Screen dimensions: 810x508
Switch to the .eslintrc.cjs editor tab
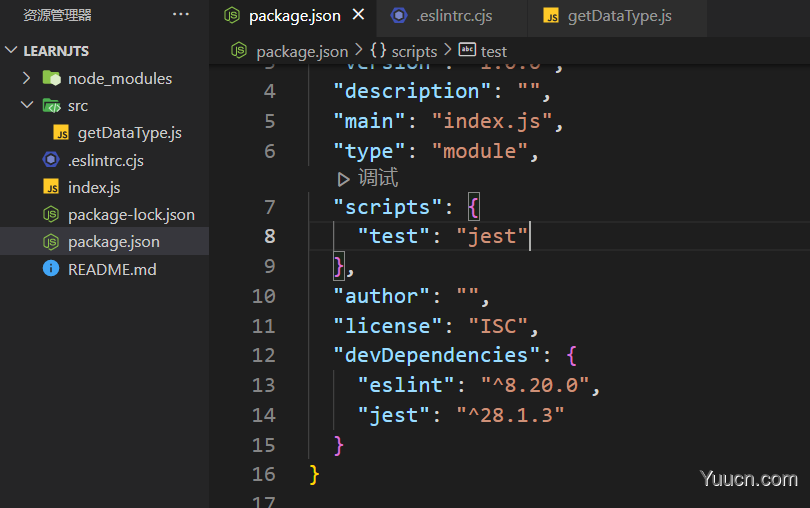pyautogui.click(x=454, y=16)
